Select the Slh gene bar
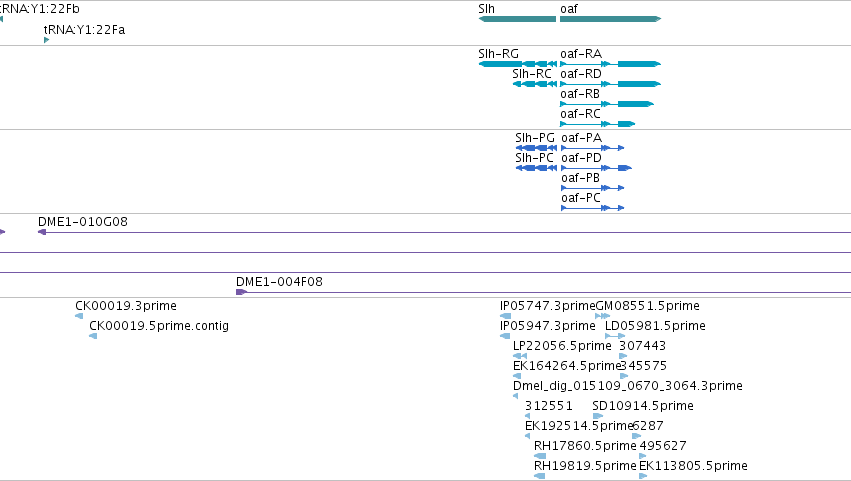The width and height of the screenshot is (851, 481). click(x=517, y=19)
